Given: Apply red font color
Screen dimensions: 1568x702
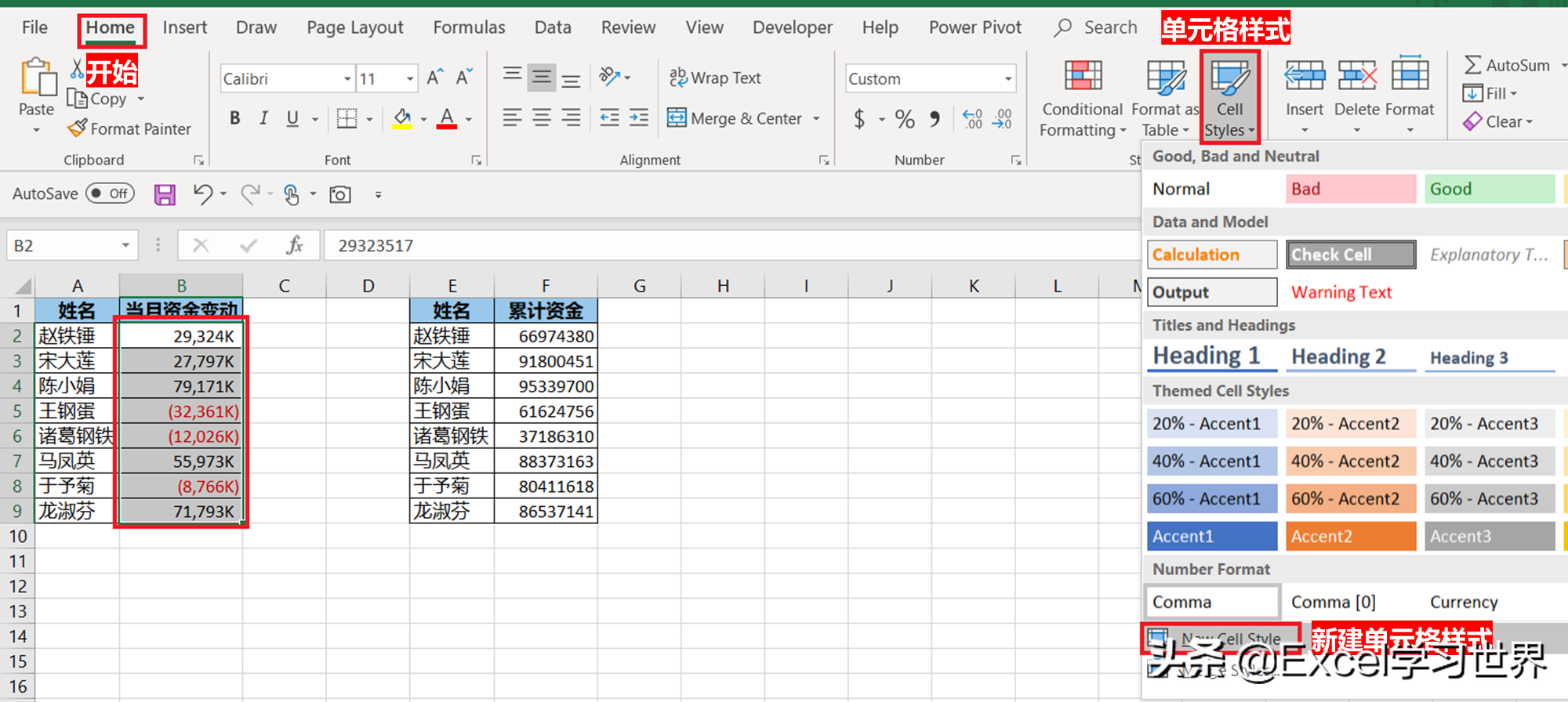Looking at the screenshot, I should tap(447, 118).
